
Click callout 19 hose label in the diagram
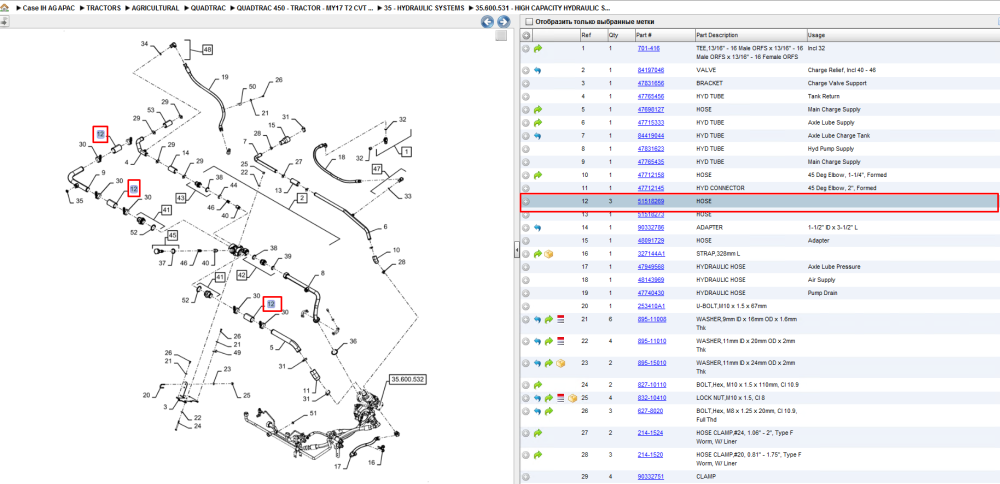click(224, 77)
